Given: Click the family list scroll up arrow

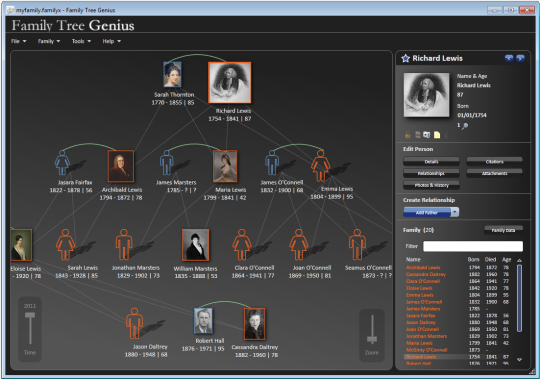Looking at the screenshot, I should (x=519, y=260).
